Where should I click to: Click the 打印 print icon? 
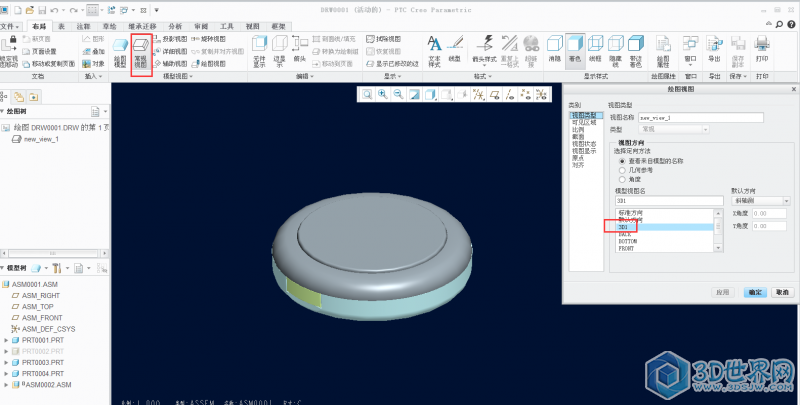tap(762, 50)
